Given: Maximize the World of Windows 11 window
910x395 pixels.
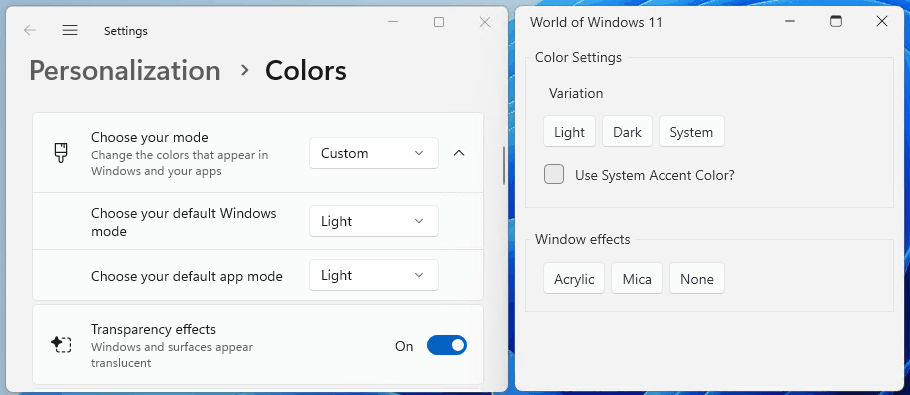Looking at the screenshot, I should coord(836,21).
